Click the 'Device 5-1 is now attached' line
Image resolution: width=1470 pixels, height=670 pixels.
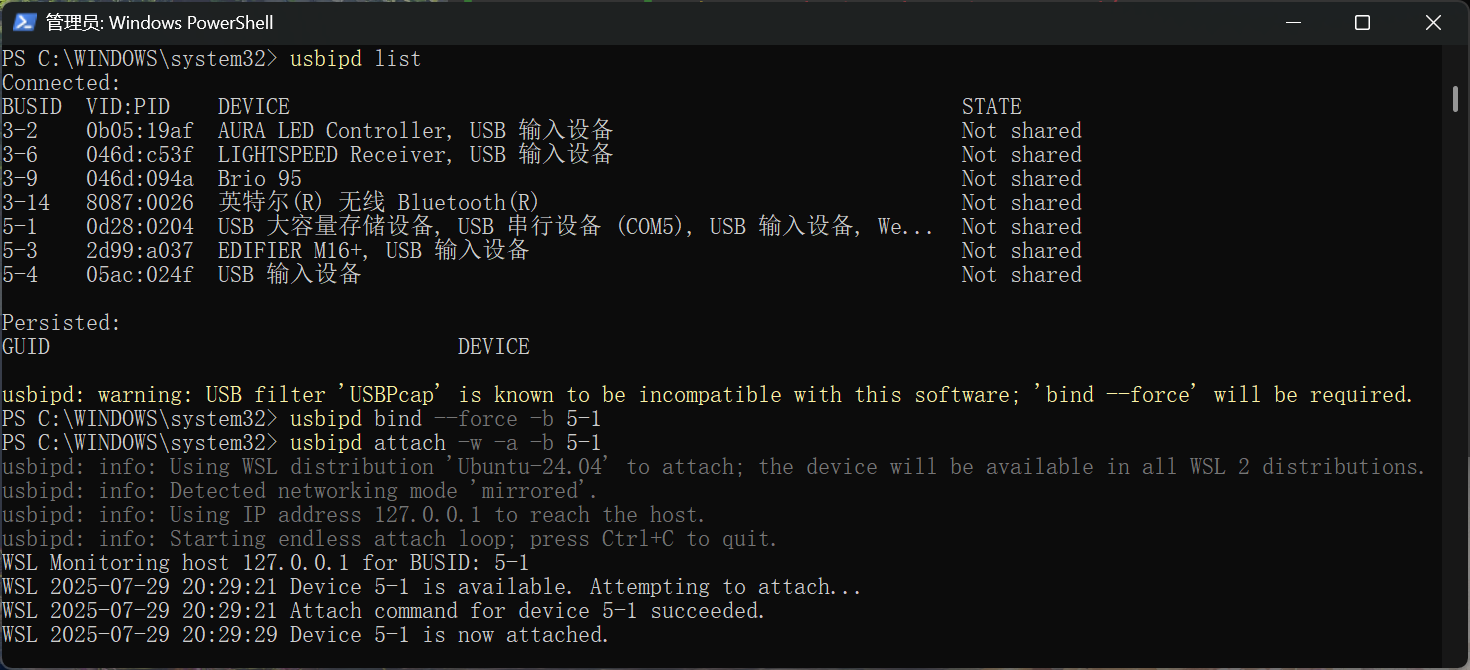click(x=305, y=635)
